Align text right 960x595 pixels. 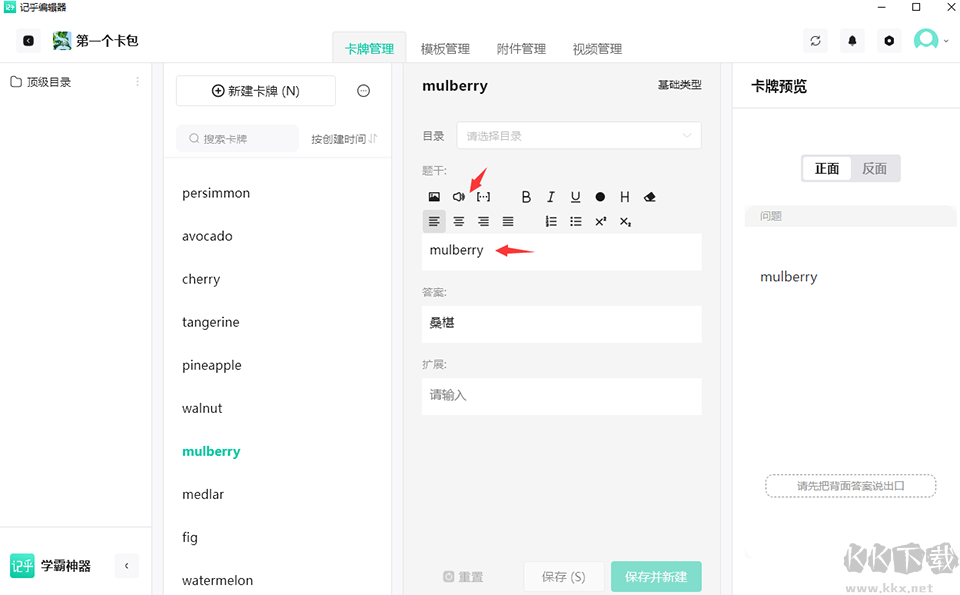point(483,221)
